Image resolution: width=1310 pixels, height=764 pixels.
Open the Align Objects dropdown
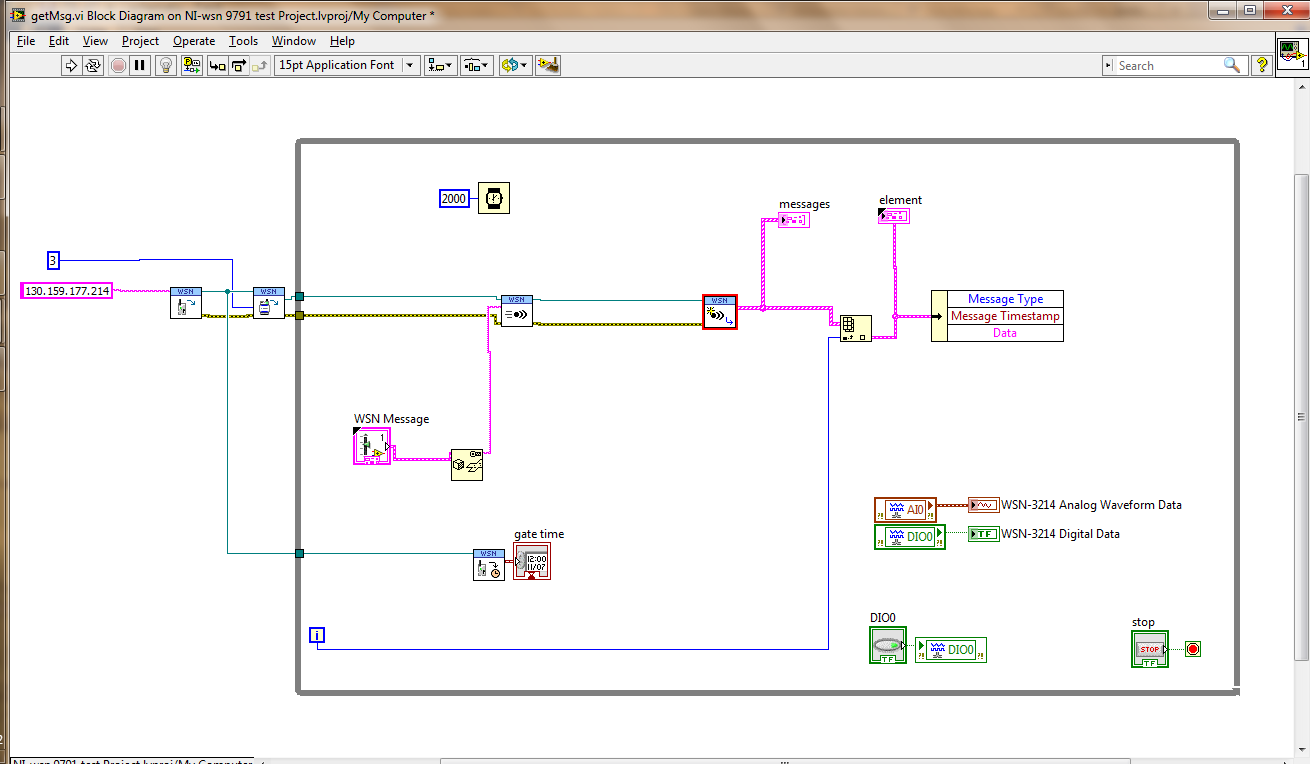click(x=441, y=65)
